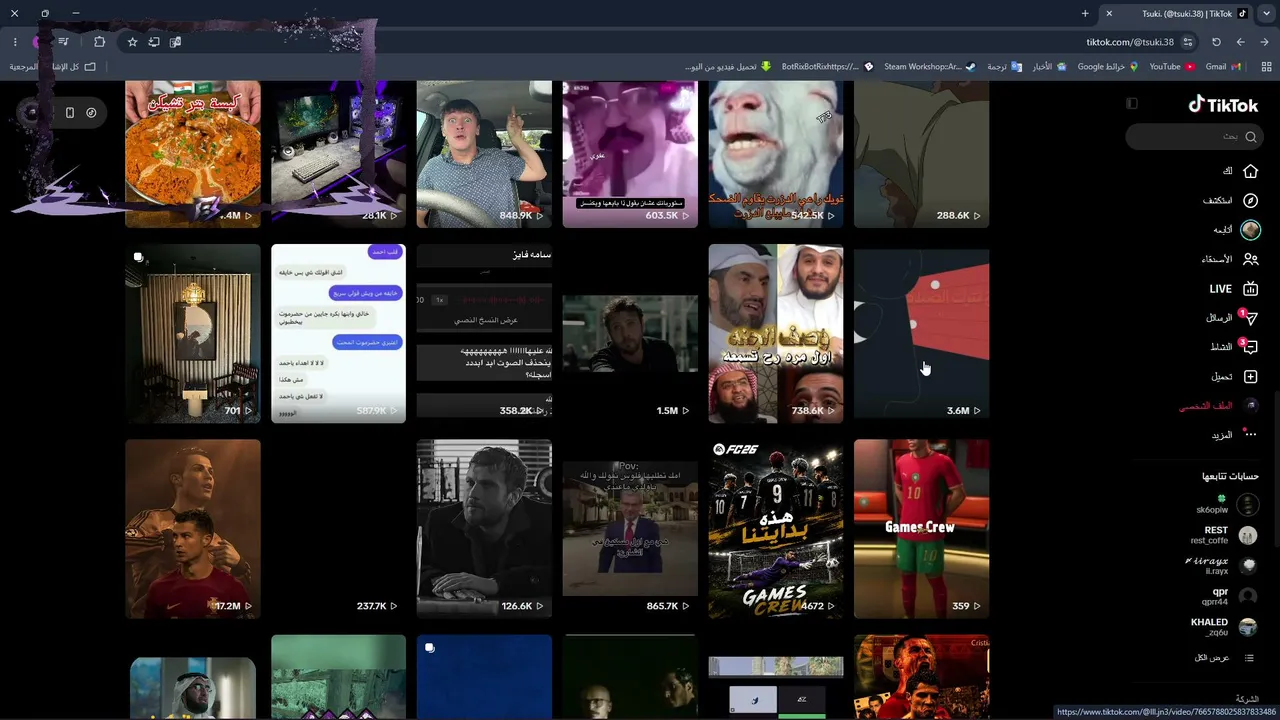
Task: Open the FC26 video with 4672 views
Action: [x=776, y=529]
